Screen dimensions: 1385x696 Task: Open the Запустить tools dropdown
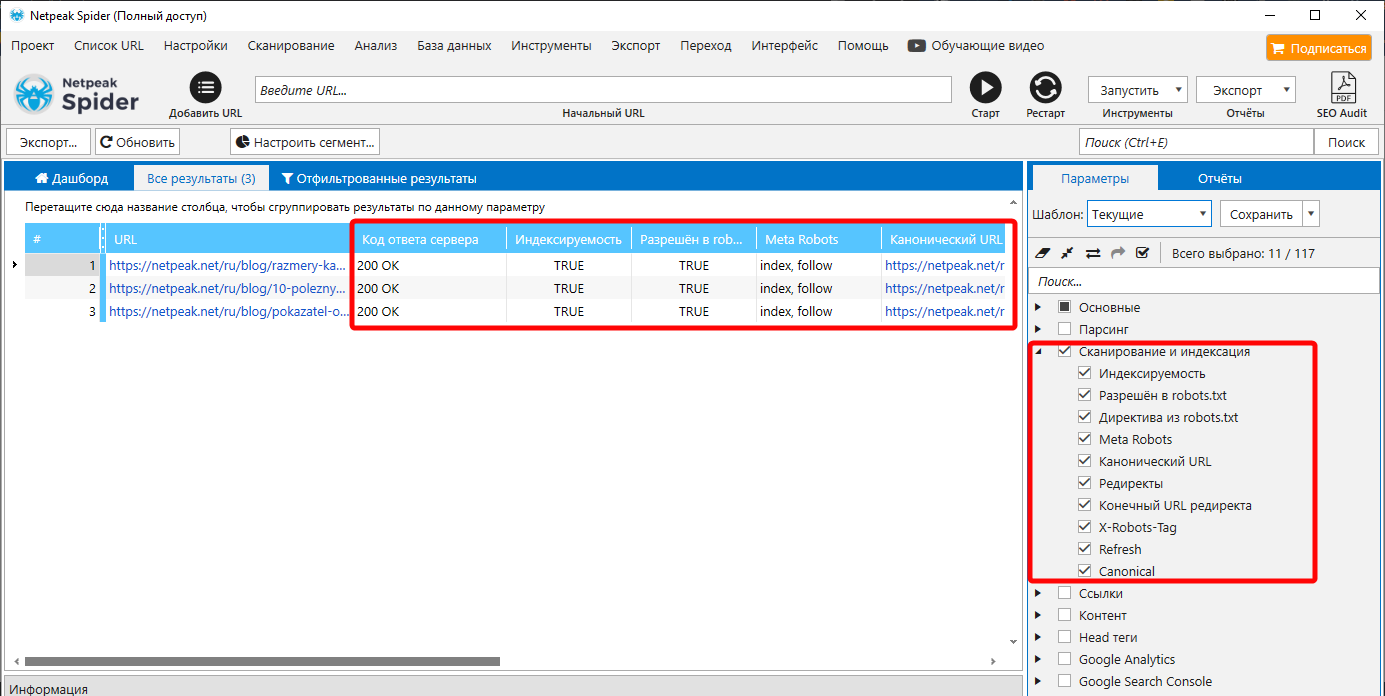pyautogui.click(x=1138, y=90)
